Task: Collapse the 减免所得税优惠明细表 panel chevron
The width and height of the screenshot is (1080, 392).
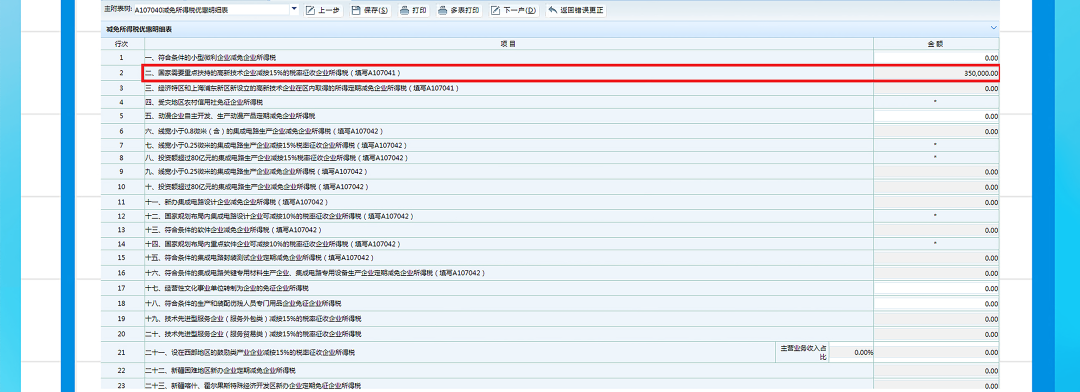Action: click(x=993, y=28)
